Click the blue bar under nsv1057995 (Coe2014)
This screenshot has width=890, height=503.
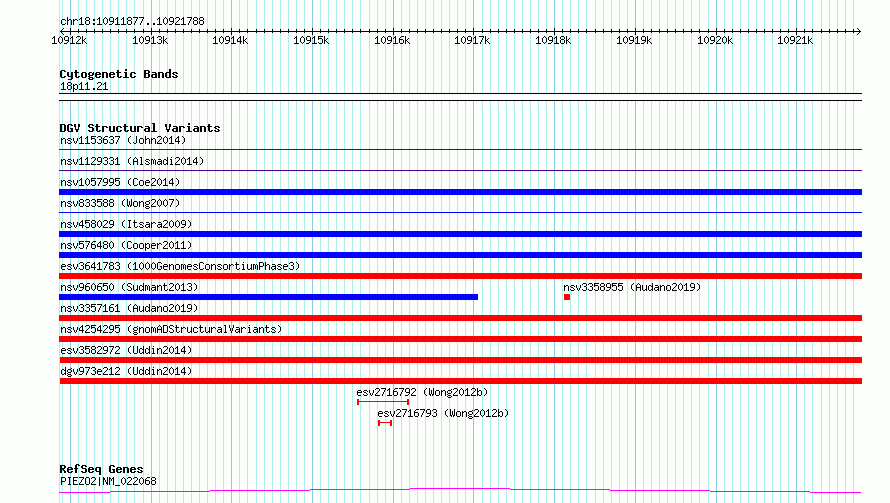(x=460, y=192)
